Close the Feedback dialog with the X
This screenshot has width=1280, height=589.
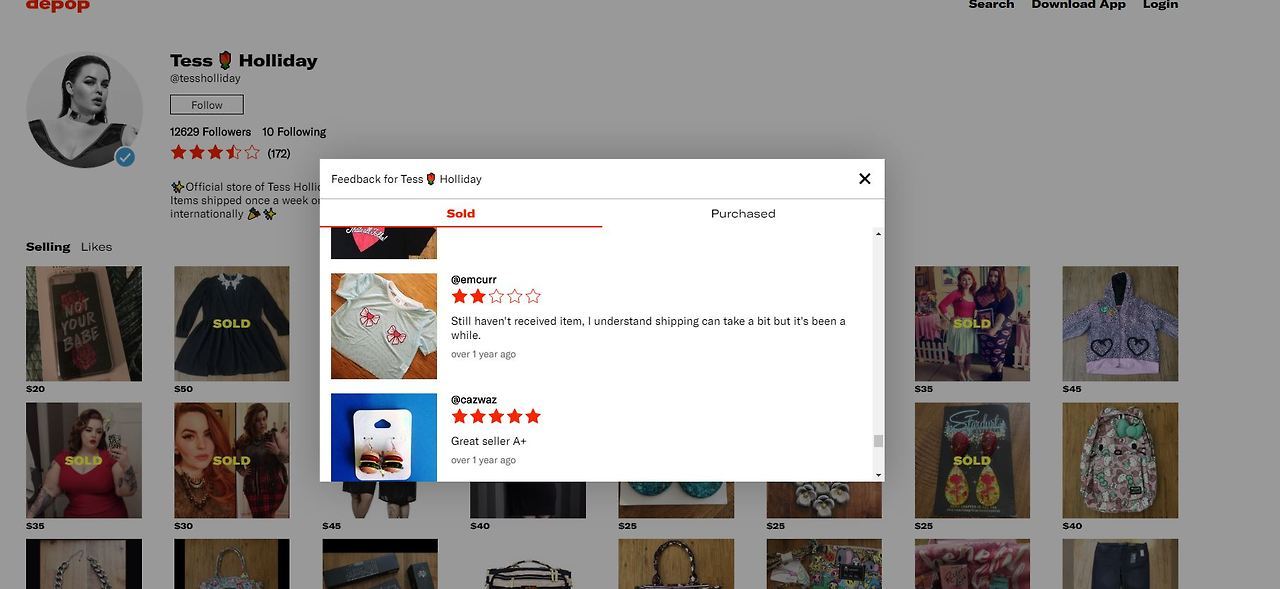pos(865,179)
